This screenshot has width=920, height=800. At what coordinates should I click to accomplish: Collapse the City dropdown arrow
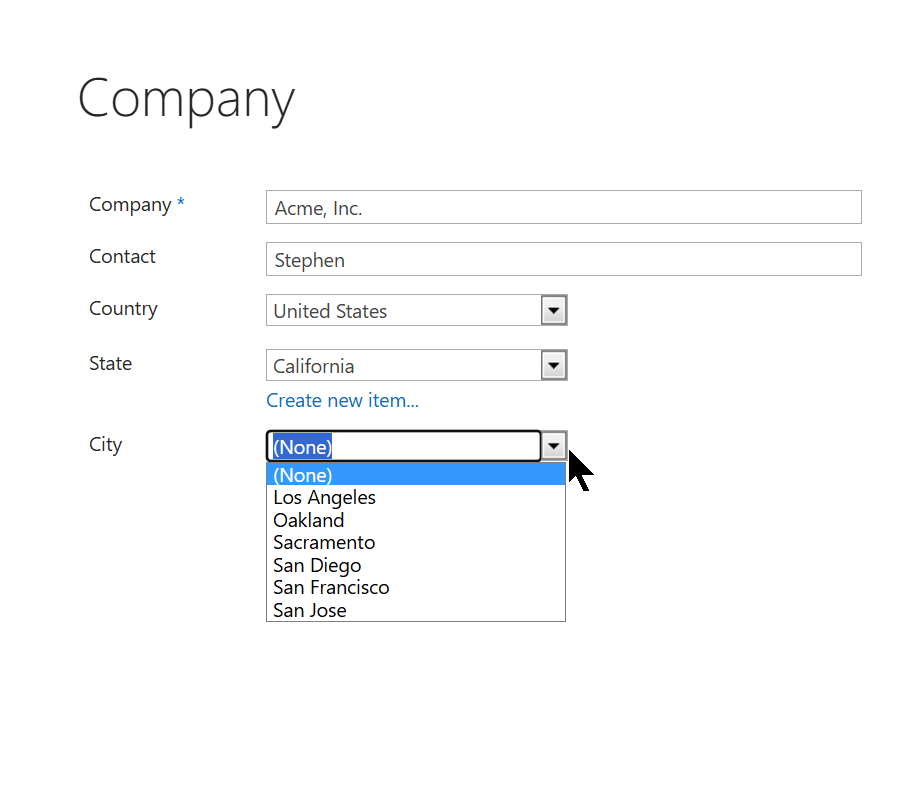(553, 446)
